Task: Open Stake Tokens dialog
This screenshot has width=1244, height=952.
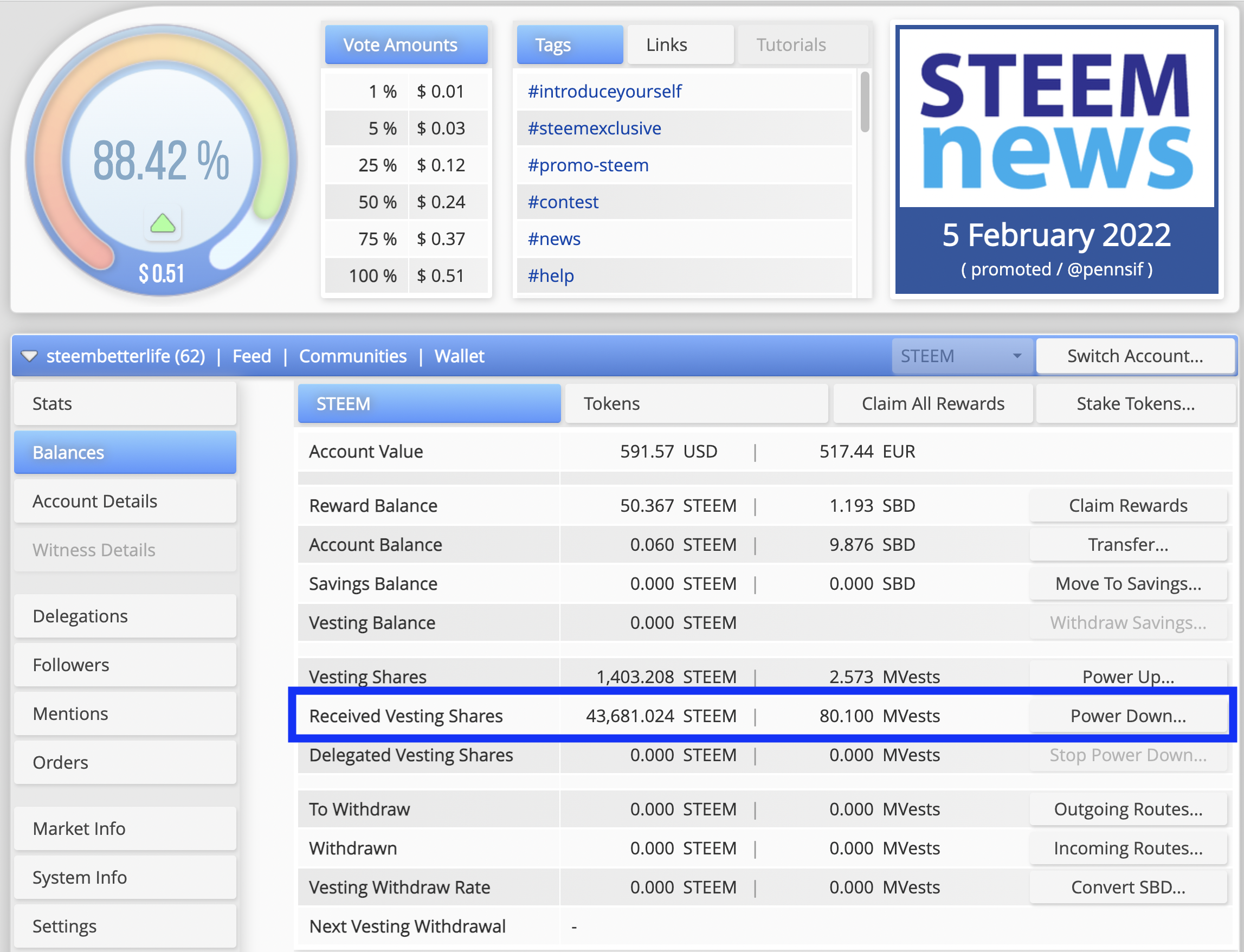Action: click(x=1135, y=403)
